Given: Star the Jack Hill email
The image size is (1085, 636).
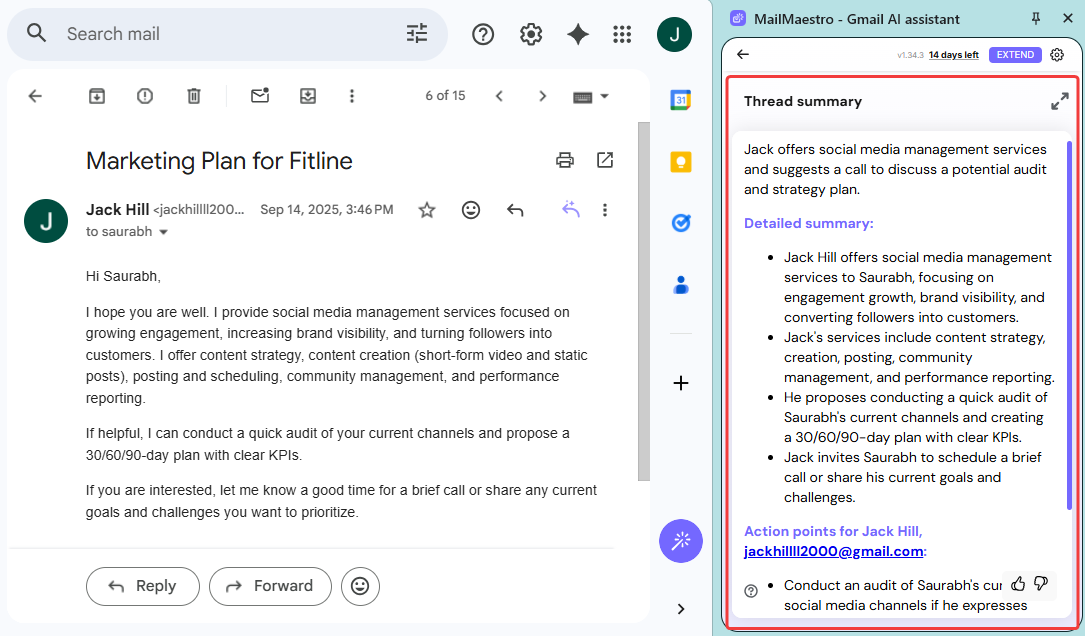Looking at the screenshot, I should (427, 210).
